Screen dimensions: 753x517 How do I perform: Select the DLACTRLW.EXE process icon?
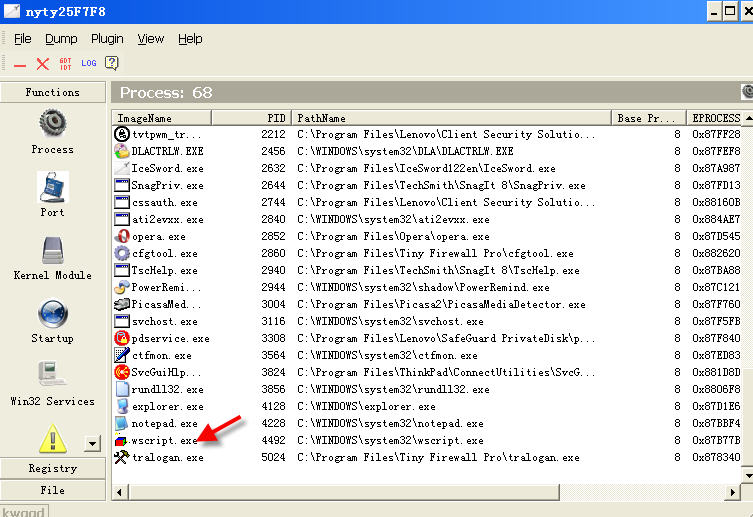pos(122,151)
